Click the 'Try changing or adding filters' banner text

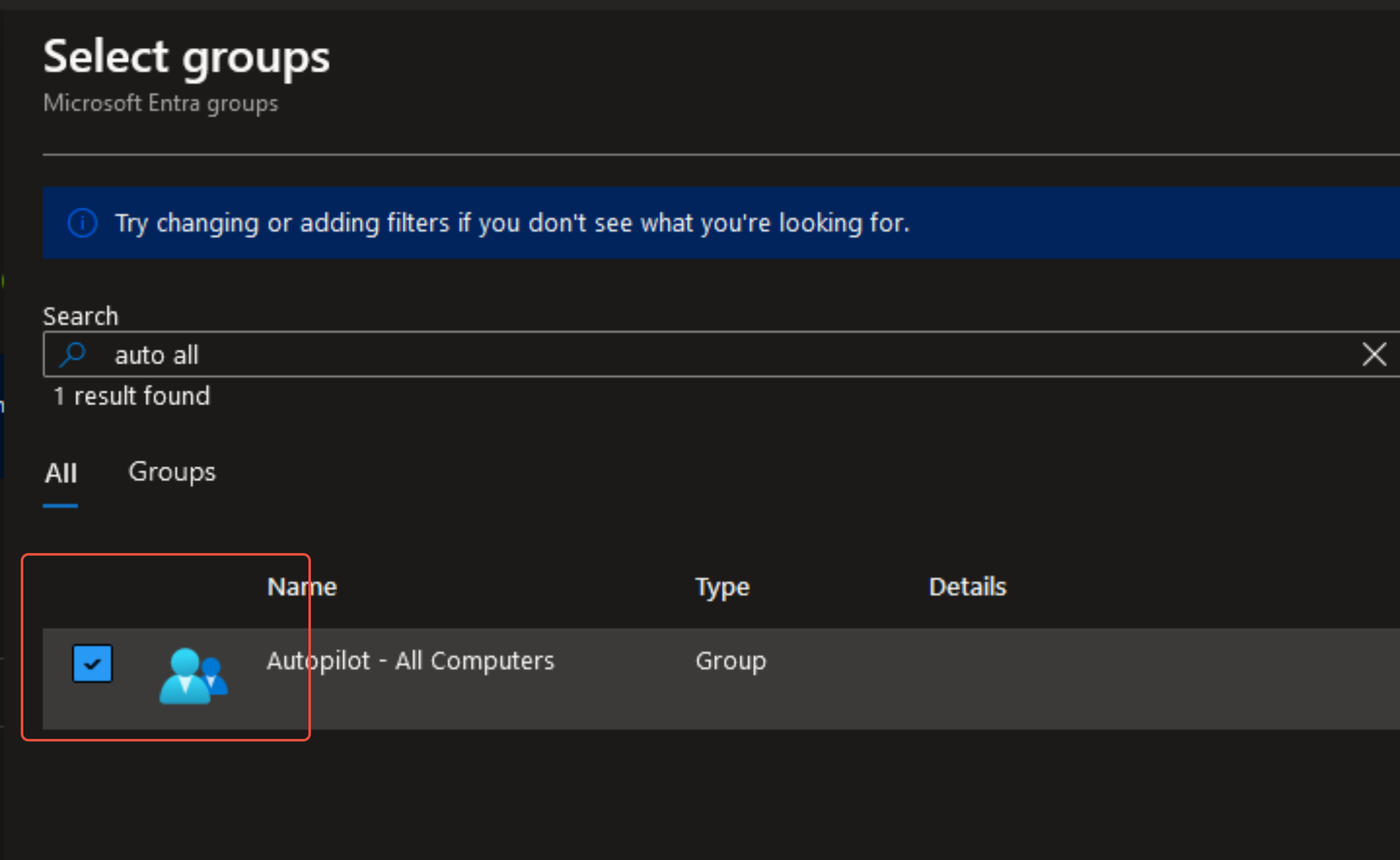(x=512, y=223)
